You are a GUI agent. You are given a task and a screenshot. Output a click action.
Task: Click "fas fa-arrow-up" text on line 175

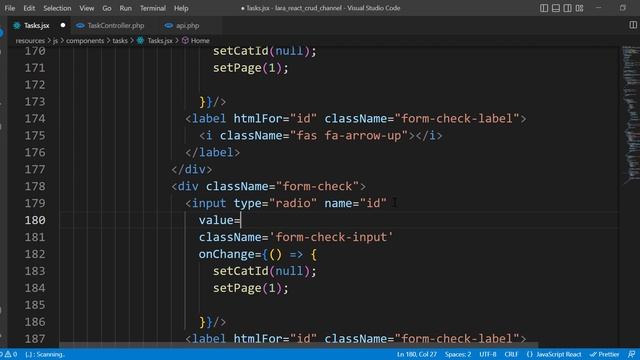coord(349,136)
